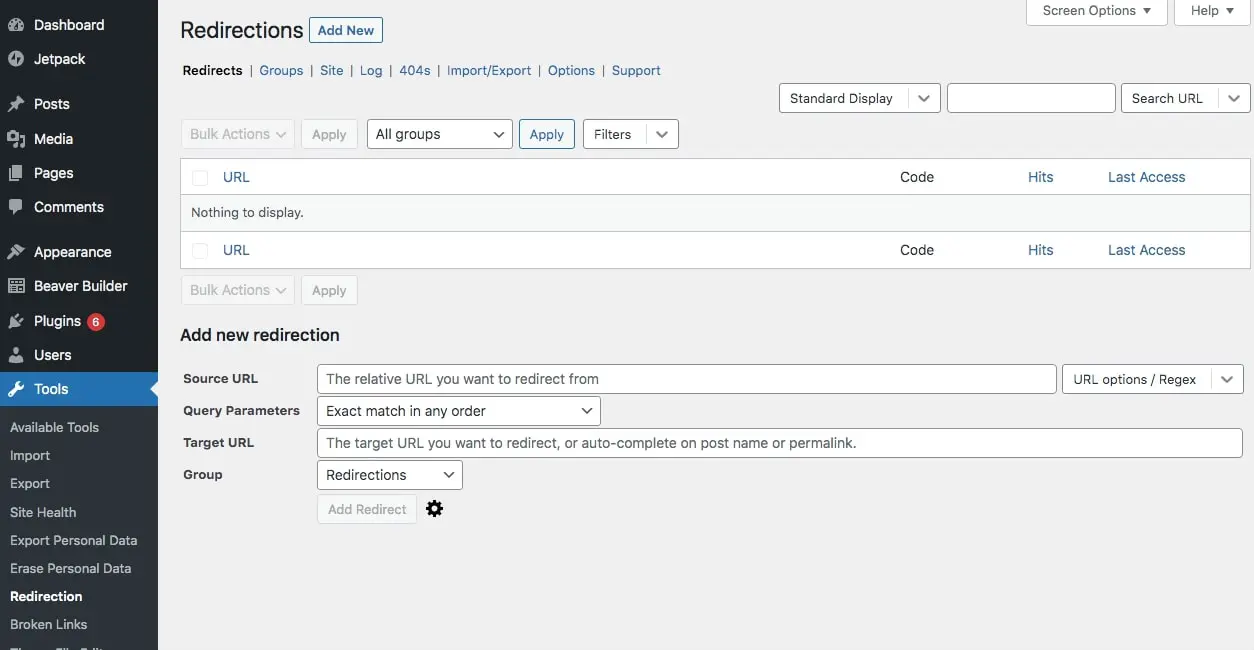
Task: Open the Site Health submenu item
Action: coord(43,512)
